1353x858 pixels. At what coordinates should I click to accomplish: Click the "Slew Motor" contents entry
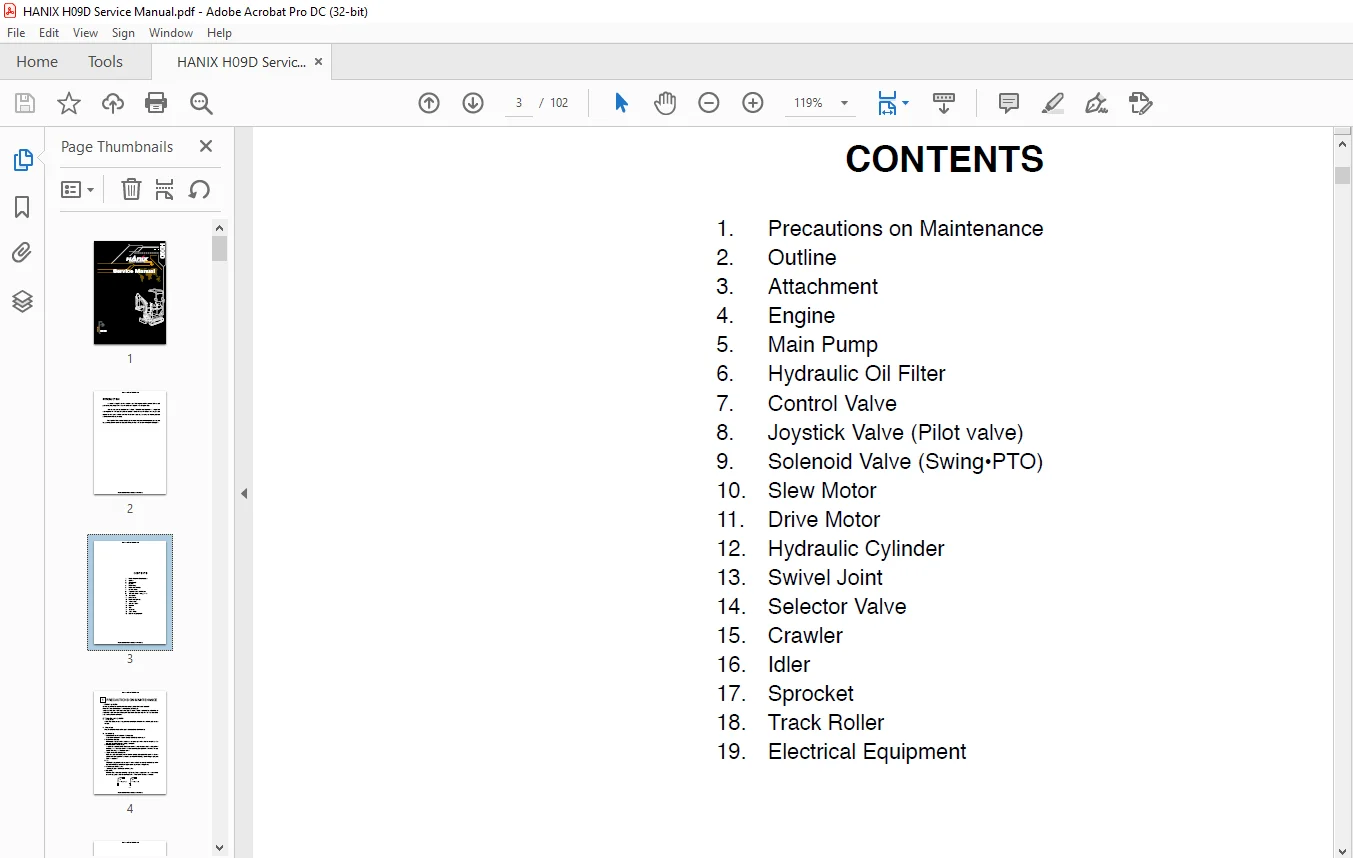click(x=822, y=491)
